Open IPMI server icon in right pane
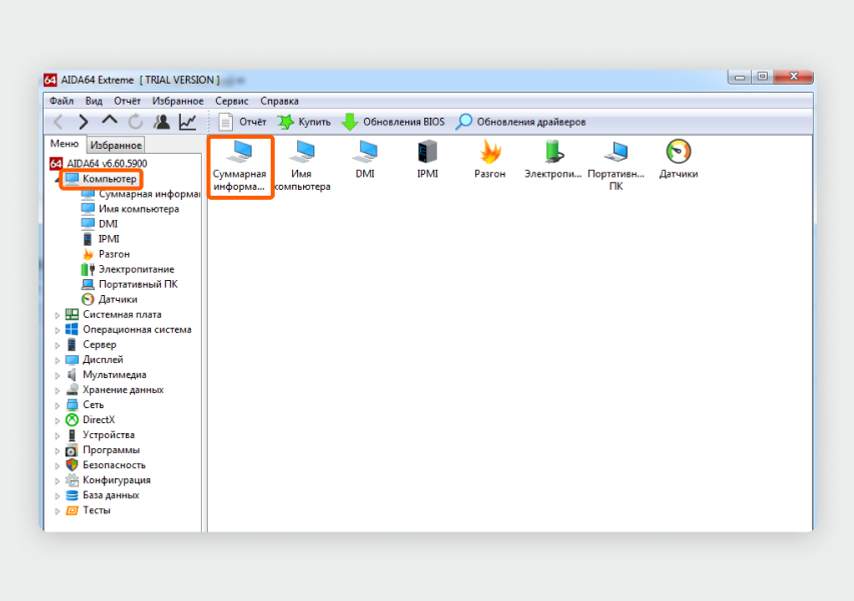Screen dimensions: 854x601 (428, 160)
